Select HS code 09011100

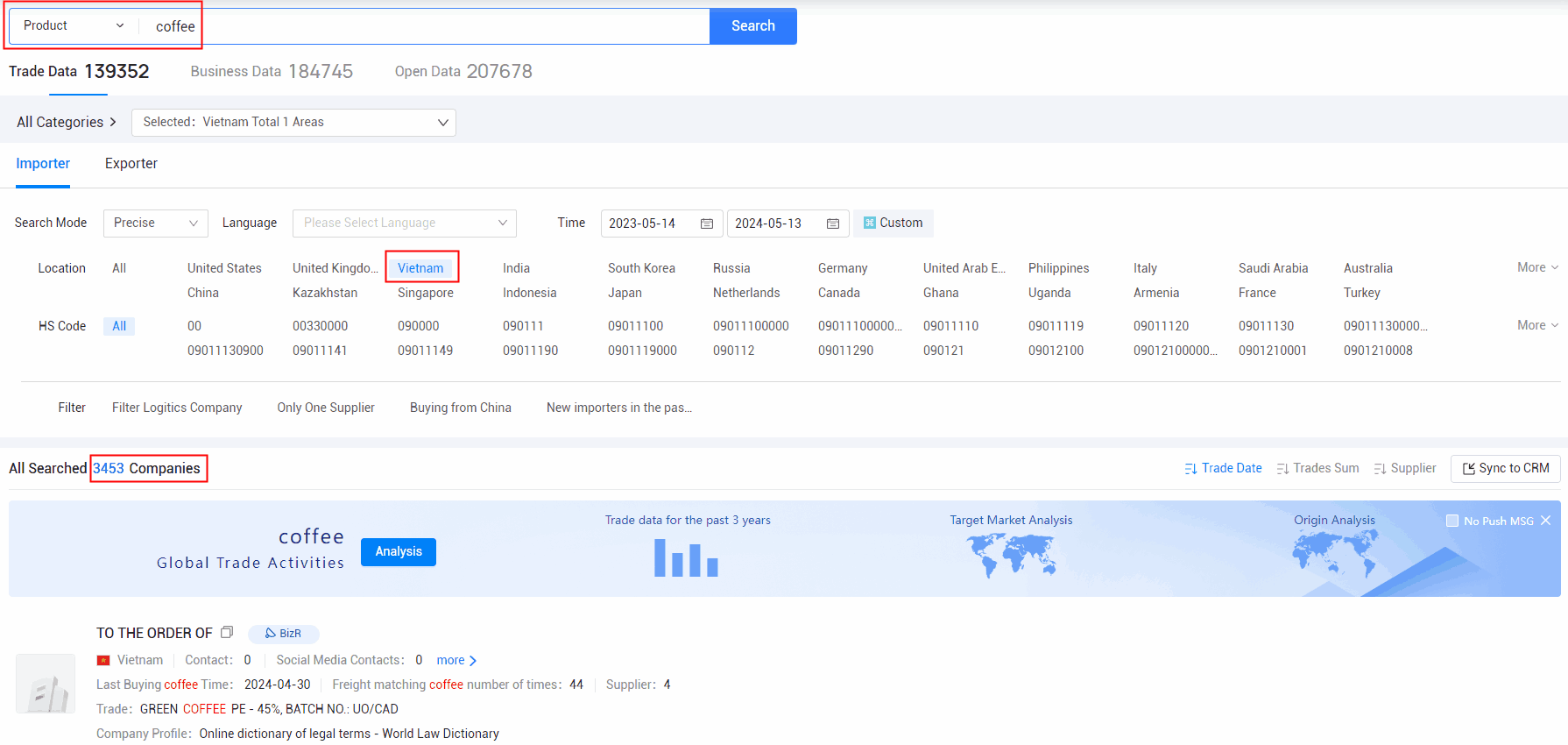[635, 326]
